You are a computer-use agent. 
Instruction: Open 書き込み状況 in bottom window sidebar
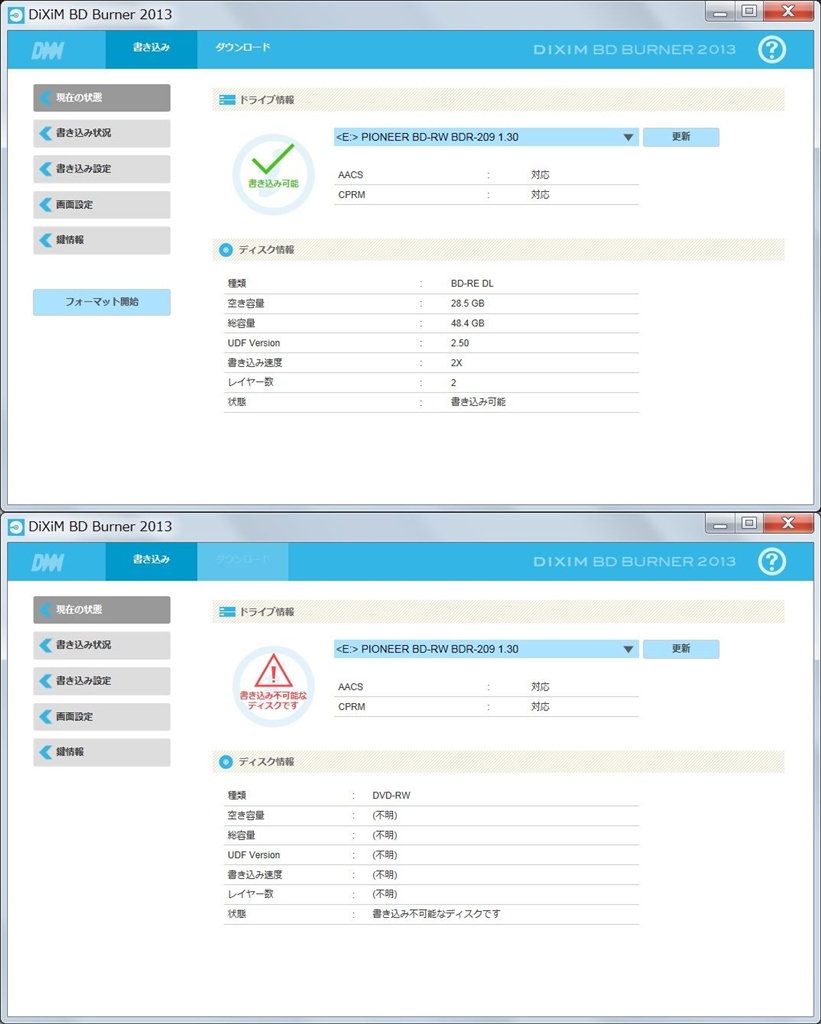coord(102,645)
